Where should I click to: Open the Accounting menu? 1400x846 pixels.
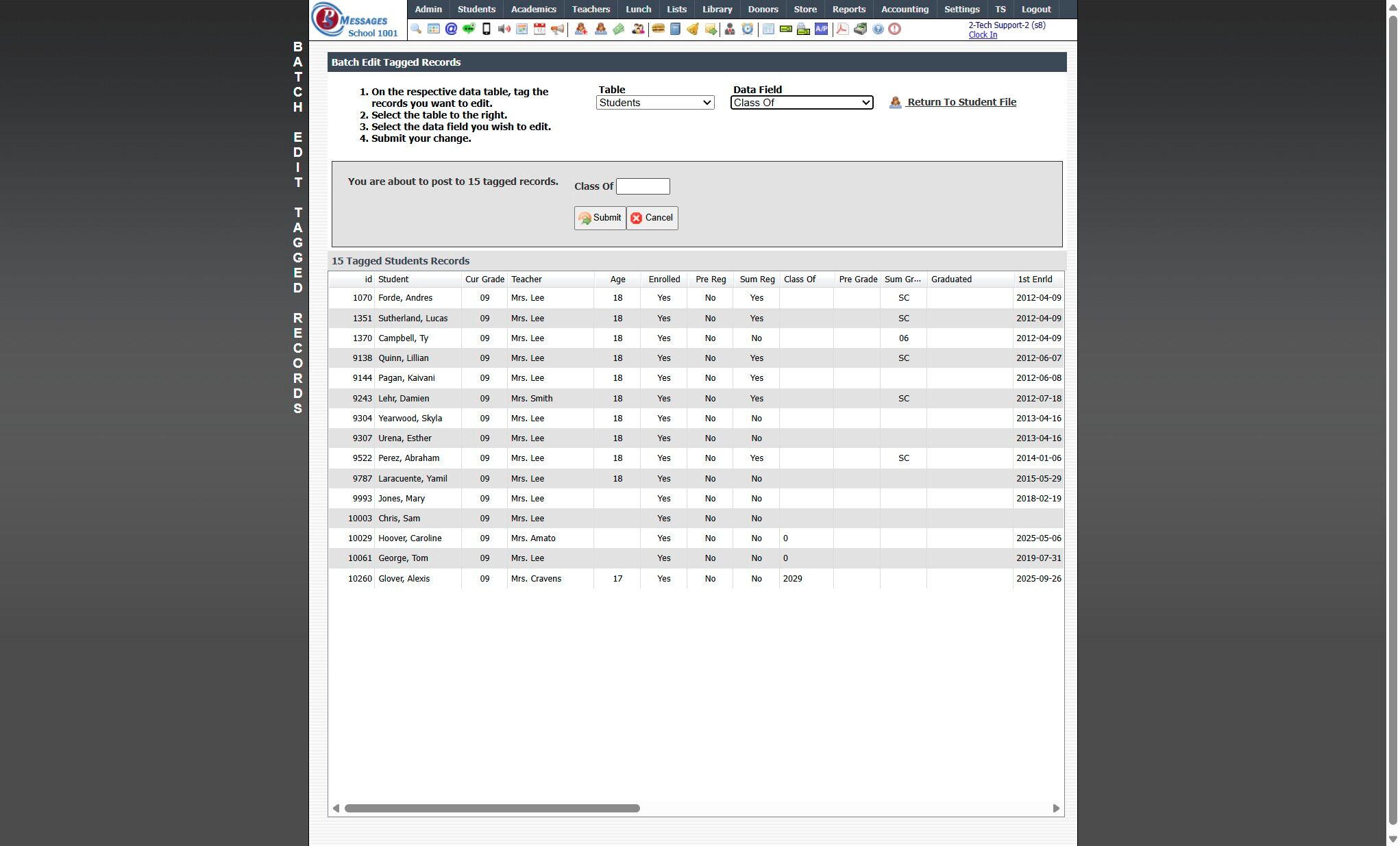point(905,10)
